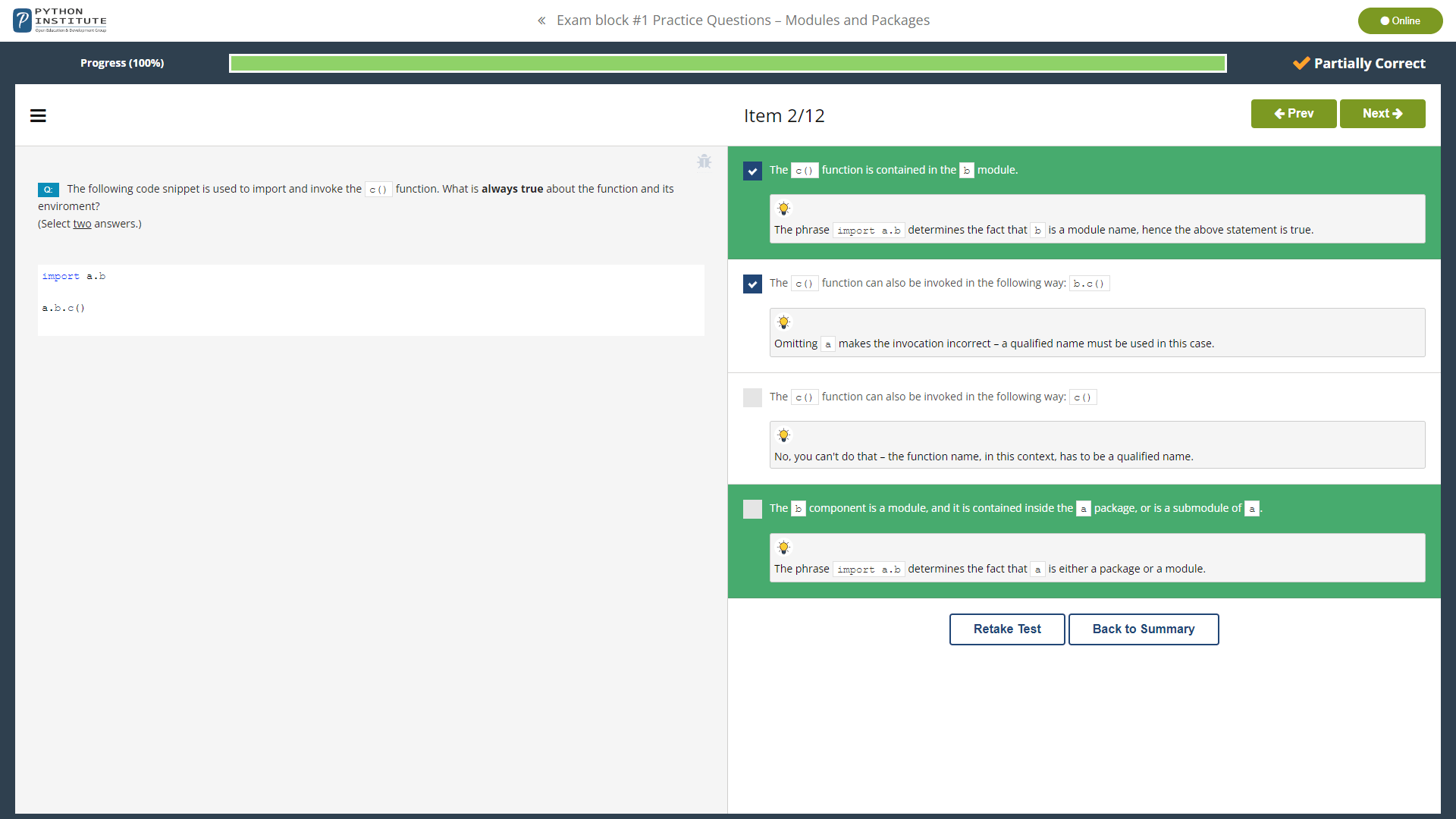Click the green progress bar
This screenshot has height=819, width=1456.
(x=727, y=64)
